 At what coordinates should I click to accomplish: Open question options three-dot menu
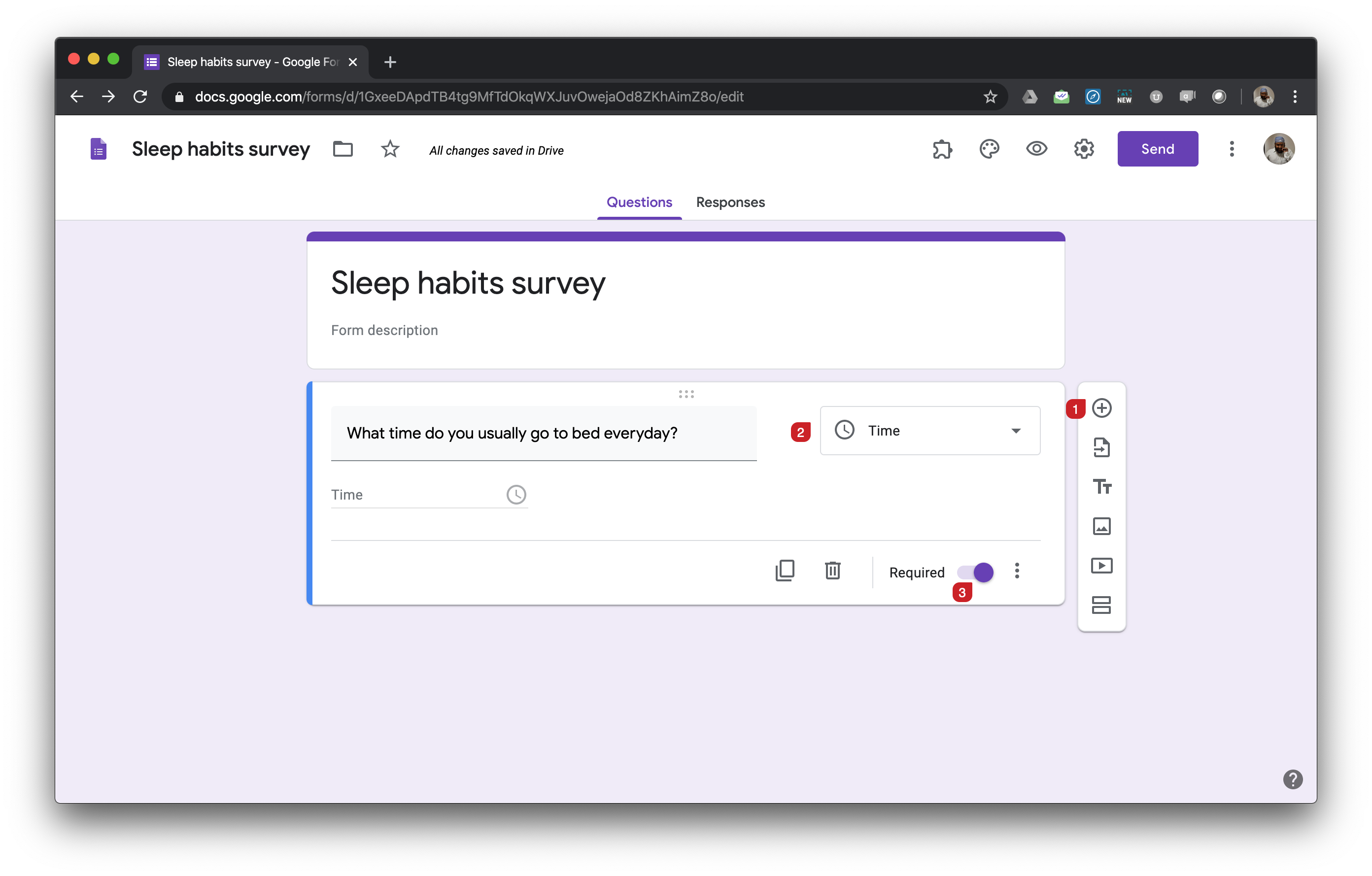coord(1017,571)
